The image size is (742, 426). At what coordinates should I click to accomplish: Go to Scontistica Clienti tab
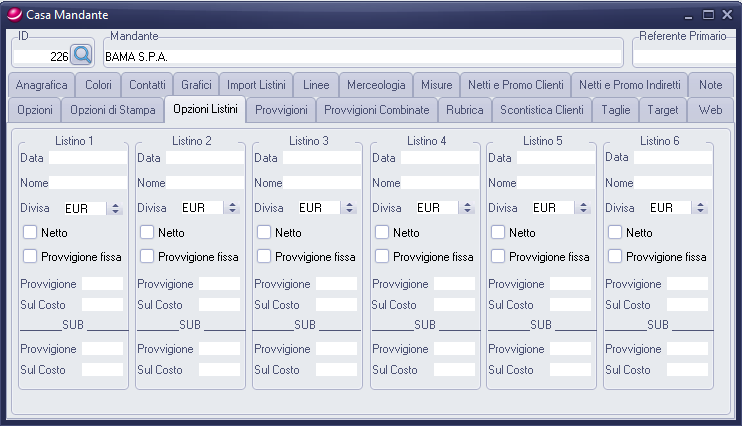[x=541, y=109]
